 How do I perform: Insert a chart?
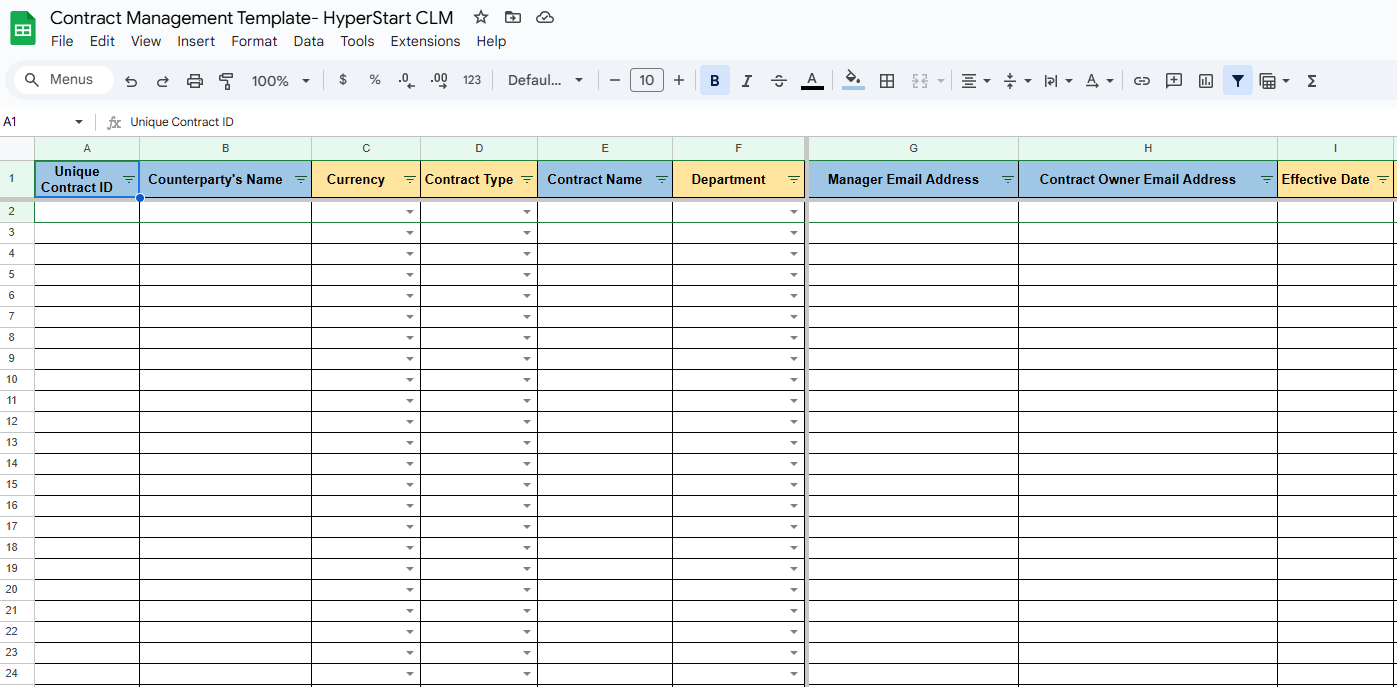[x=1206, y=81]
